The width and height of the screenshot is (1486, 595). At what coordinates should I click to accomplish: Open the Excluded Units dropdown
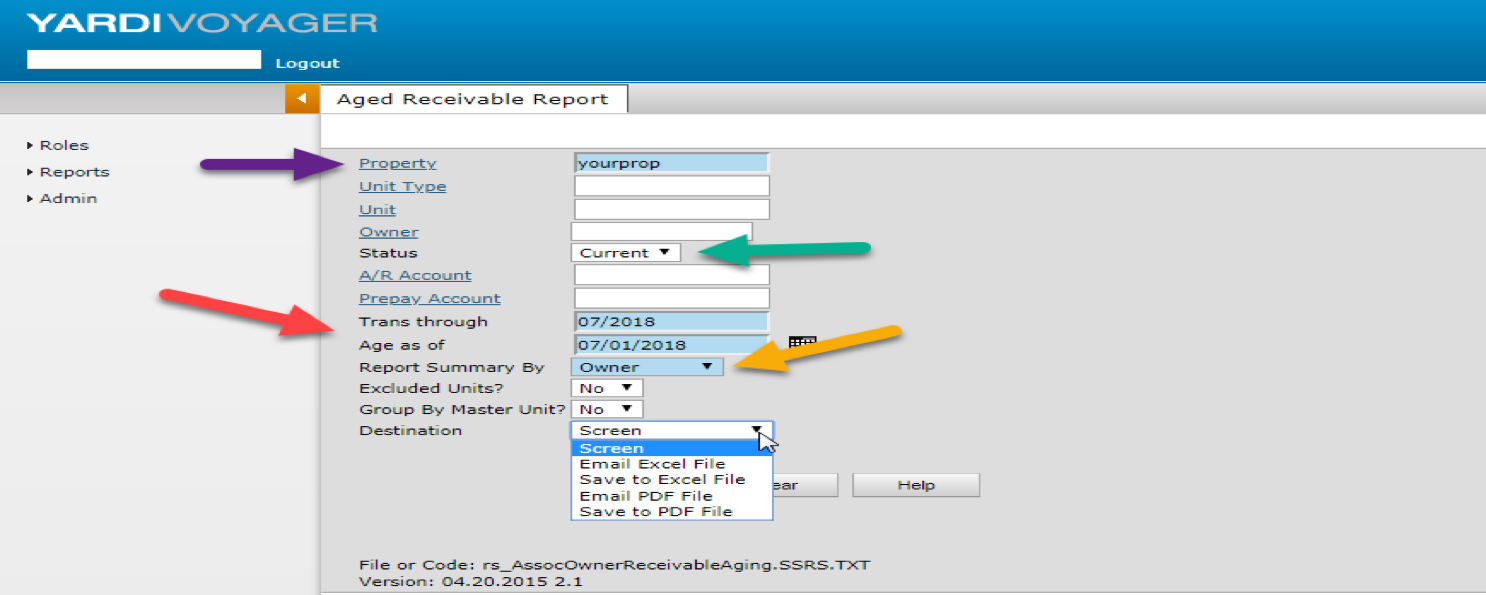606,388
